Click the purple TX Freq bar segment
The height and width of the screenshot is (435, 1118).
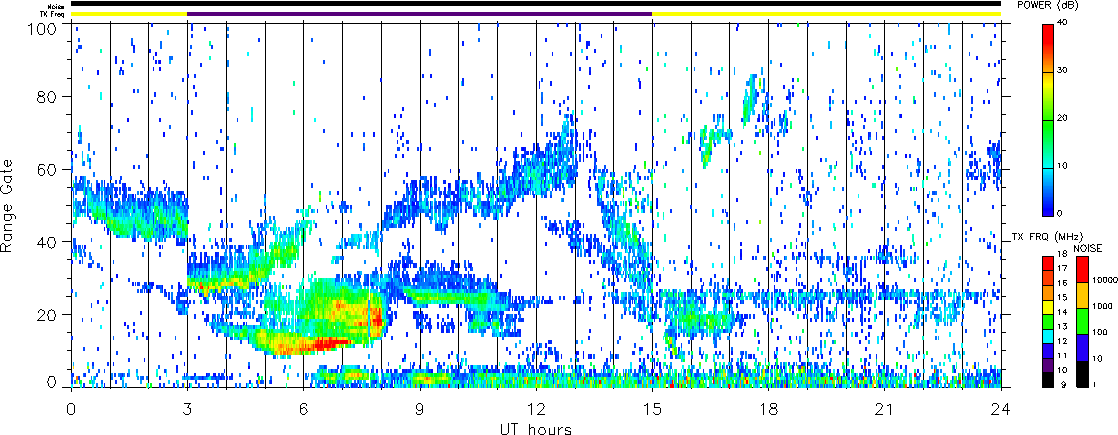tap(420, 14)
